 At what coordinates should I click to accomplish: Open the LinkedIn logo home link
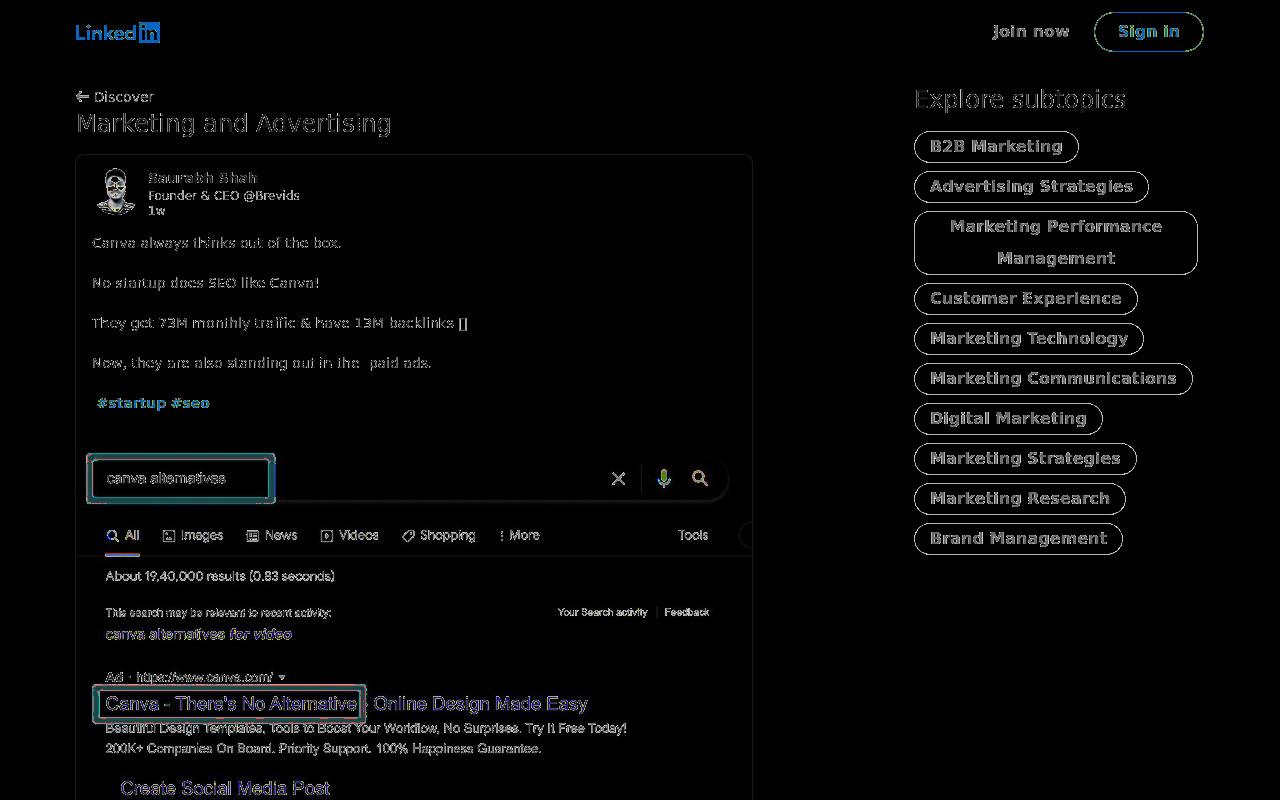click(118, 32)
